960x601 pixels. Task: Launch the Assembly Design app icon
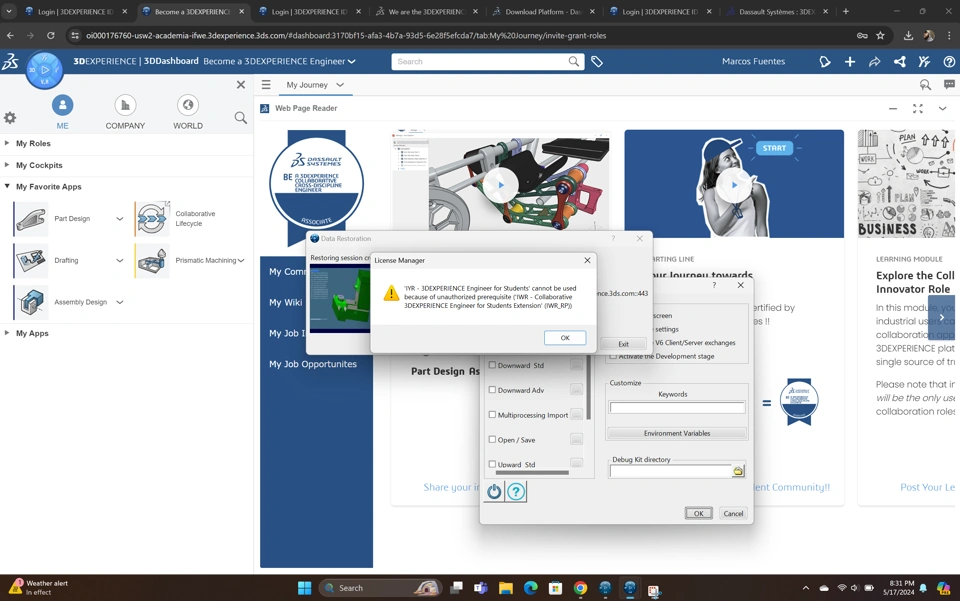pos(31,302)
